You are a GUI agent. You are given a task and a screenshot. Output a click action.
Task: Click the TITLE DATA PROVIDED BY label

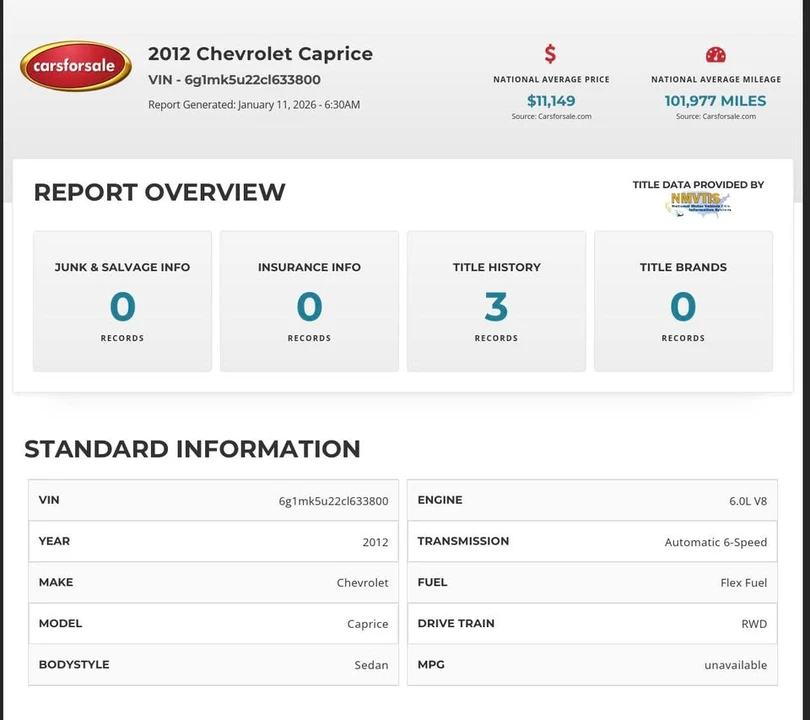[x=698, y=184]
